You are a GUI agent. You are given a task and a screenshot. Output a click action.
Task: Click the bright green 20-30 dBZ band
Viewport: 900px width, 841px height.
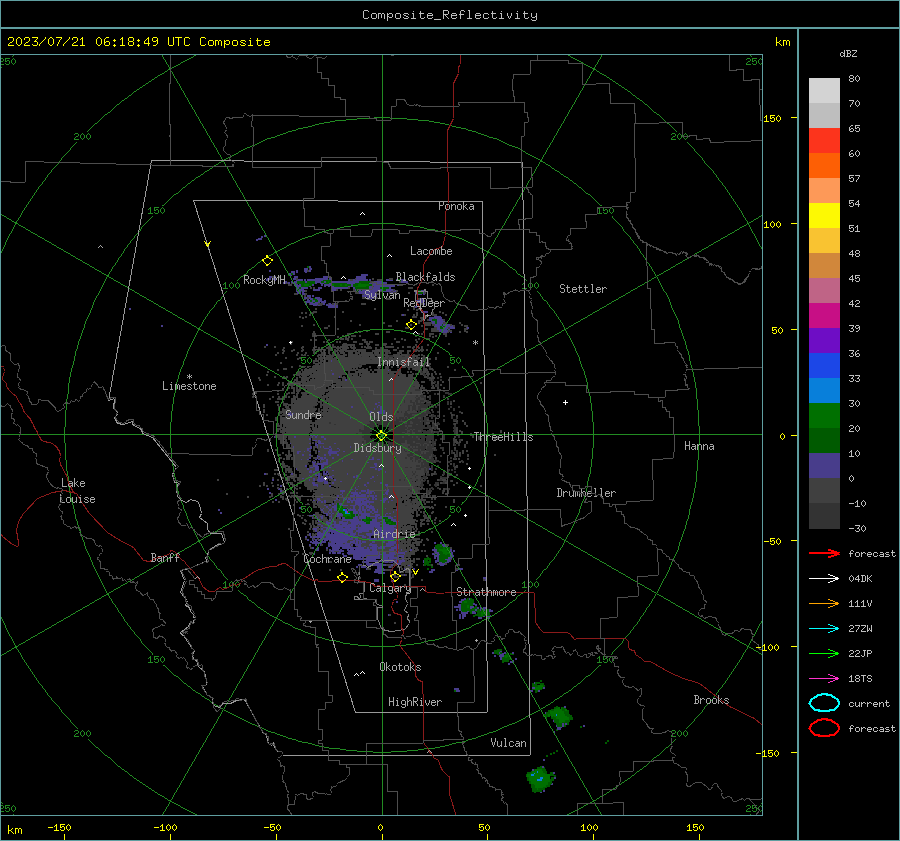(x=824, y=416)
